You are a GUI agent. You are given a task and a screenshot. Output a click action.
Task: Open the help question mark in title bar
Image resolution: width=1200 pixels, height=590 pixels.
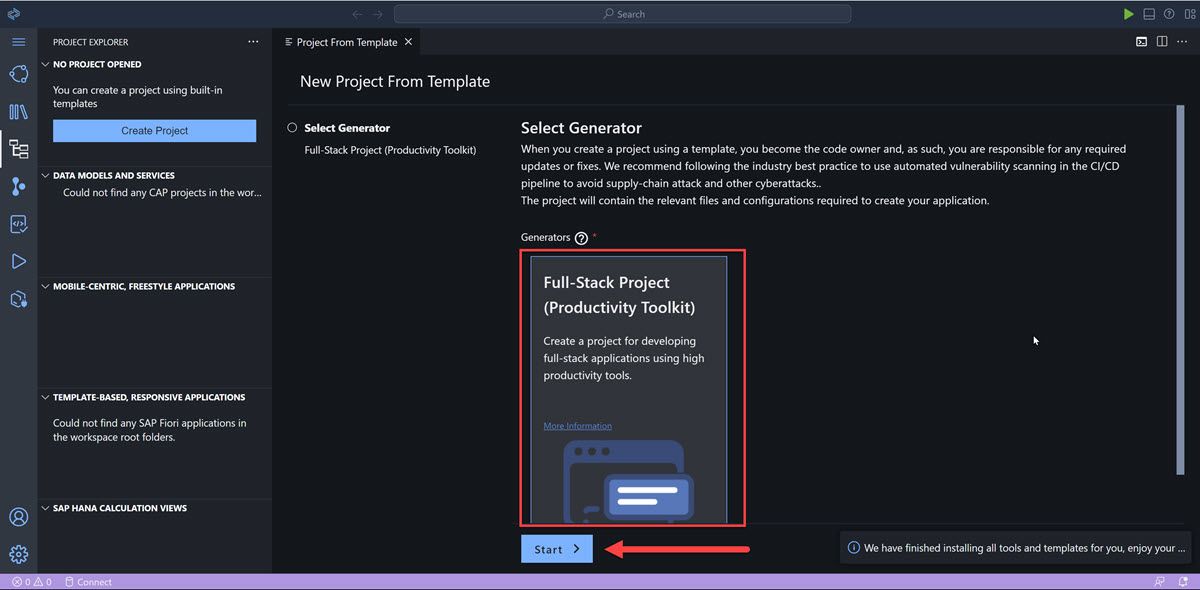point(1169,14)
